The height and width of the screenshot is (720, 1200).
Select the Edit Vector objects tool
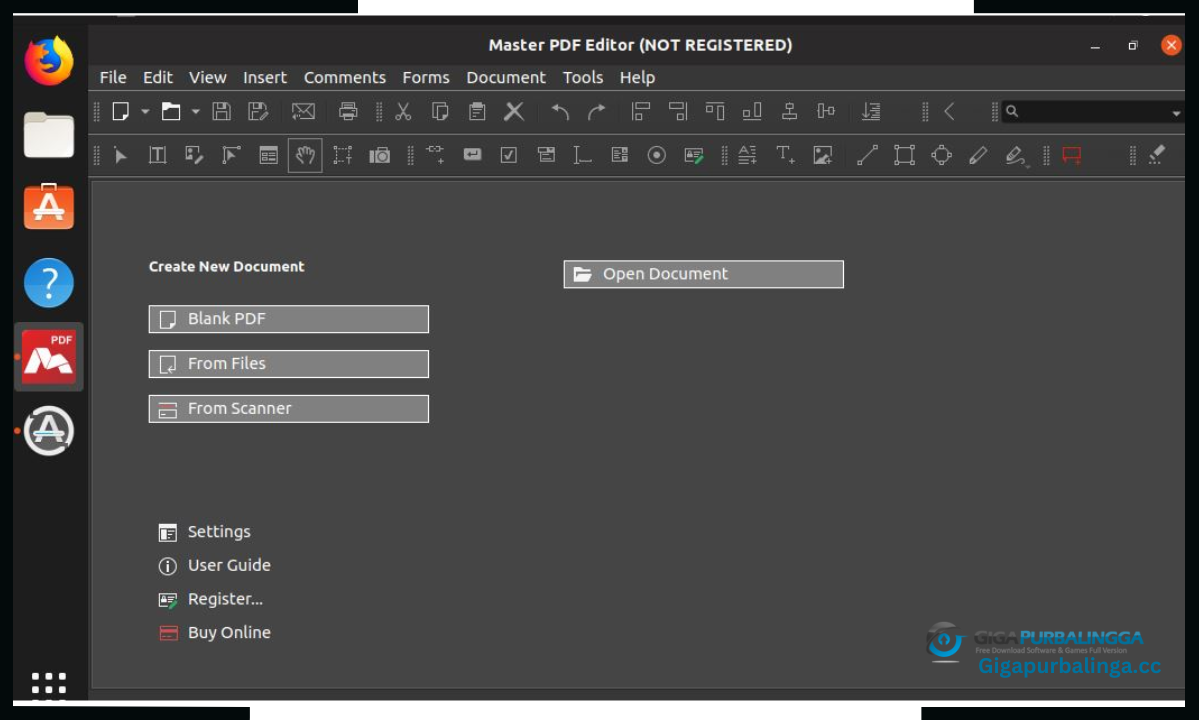click(x=232, y=155)
